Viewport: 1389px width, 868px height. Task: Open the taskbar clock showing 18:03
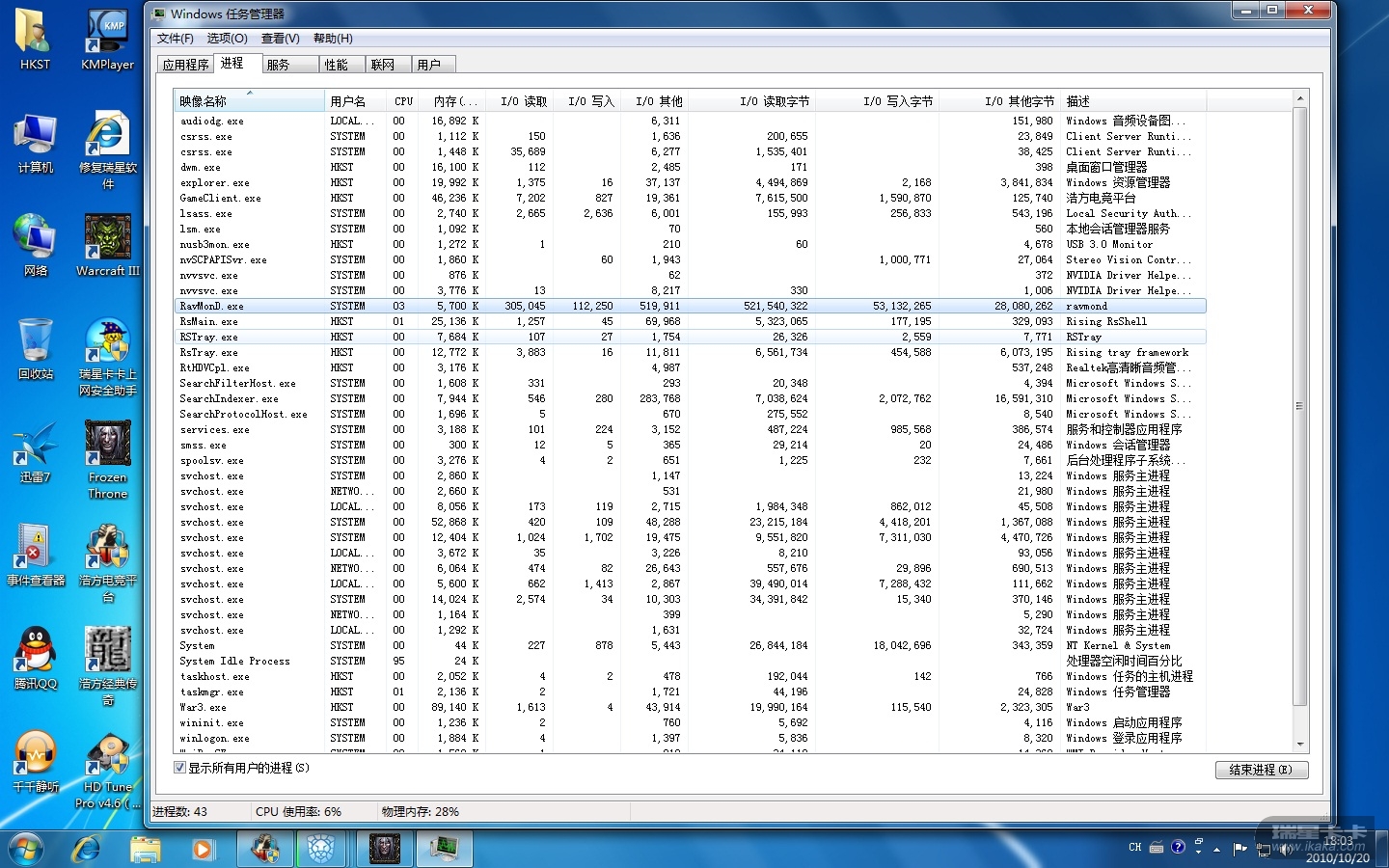pyautogui.click(x=1338, y=849)
